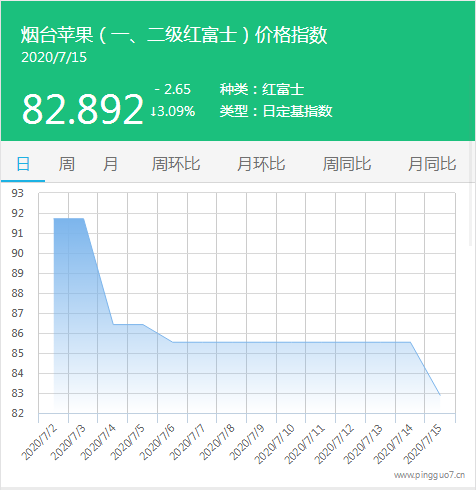Switch to the 月 monthly tab
Screen dimensions: 476x490
point(110,164)
